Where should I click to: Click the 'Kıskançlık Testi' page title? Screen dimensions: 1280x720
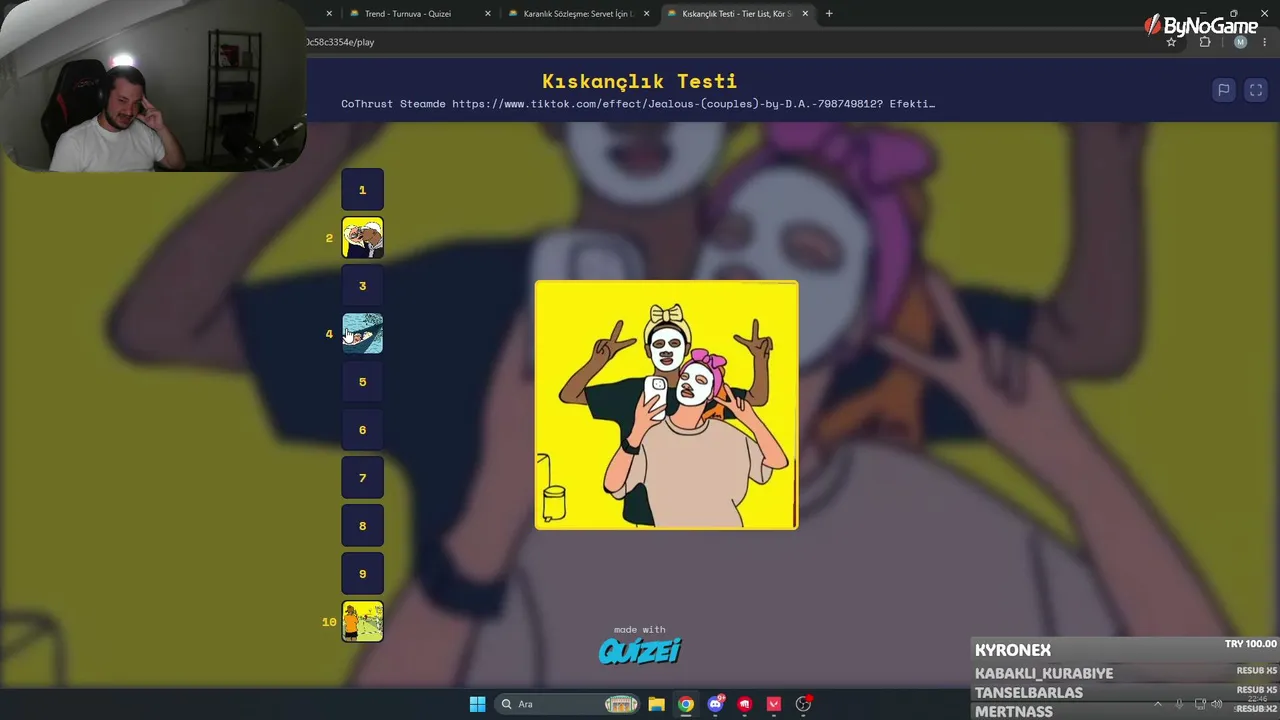[x=640, y=81]
